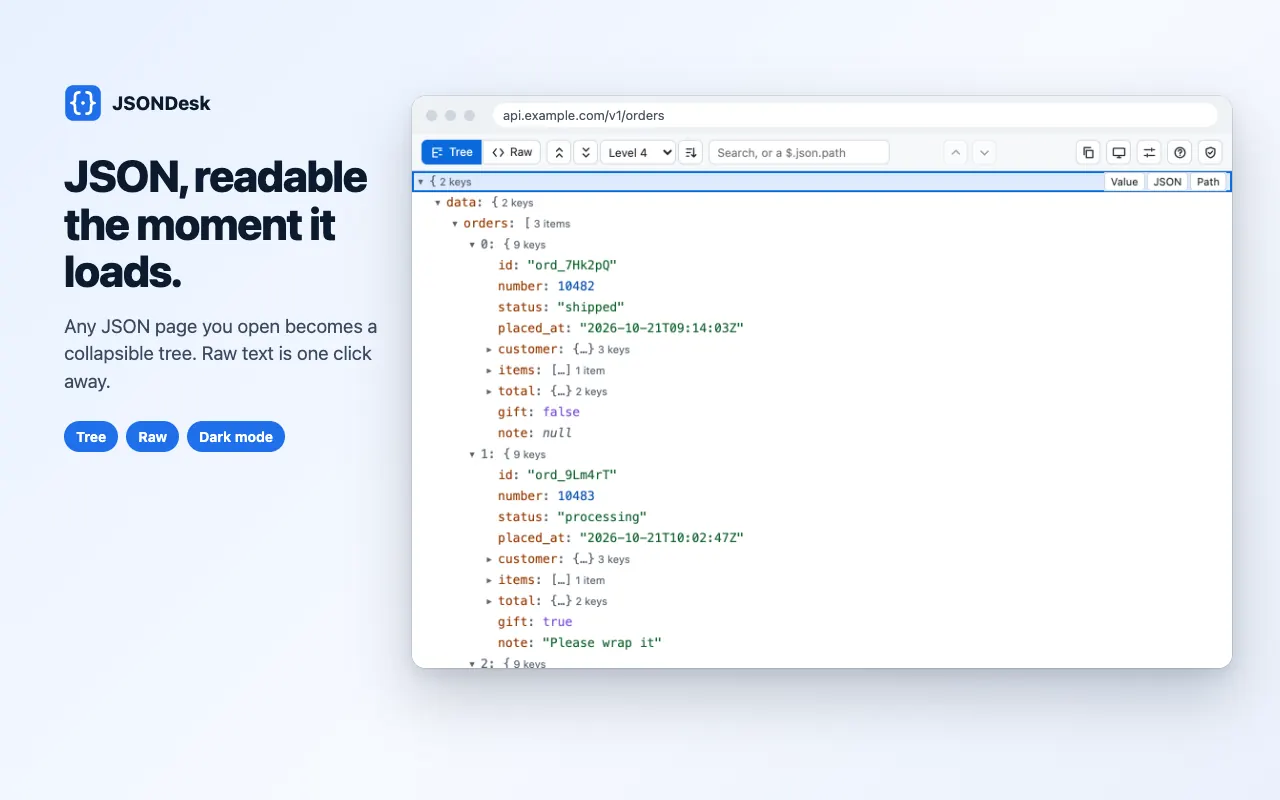
Task: Open the Level 4 depth dropdown
Action: pyautogui.click(x=638, y=152)
